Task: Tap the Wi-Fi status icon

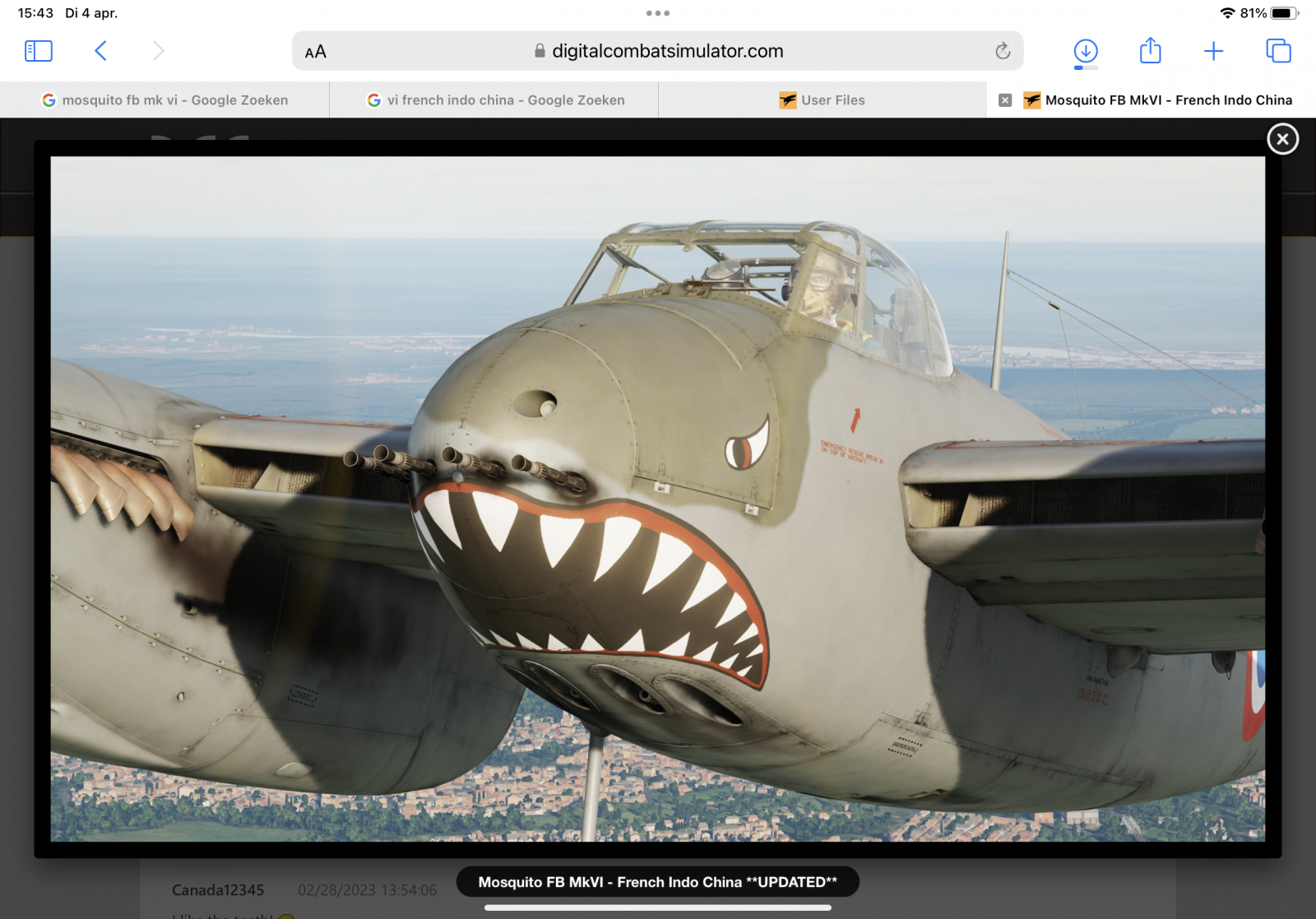Action: (1227, 13)
